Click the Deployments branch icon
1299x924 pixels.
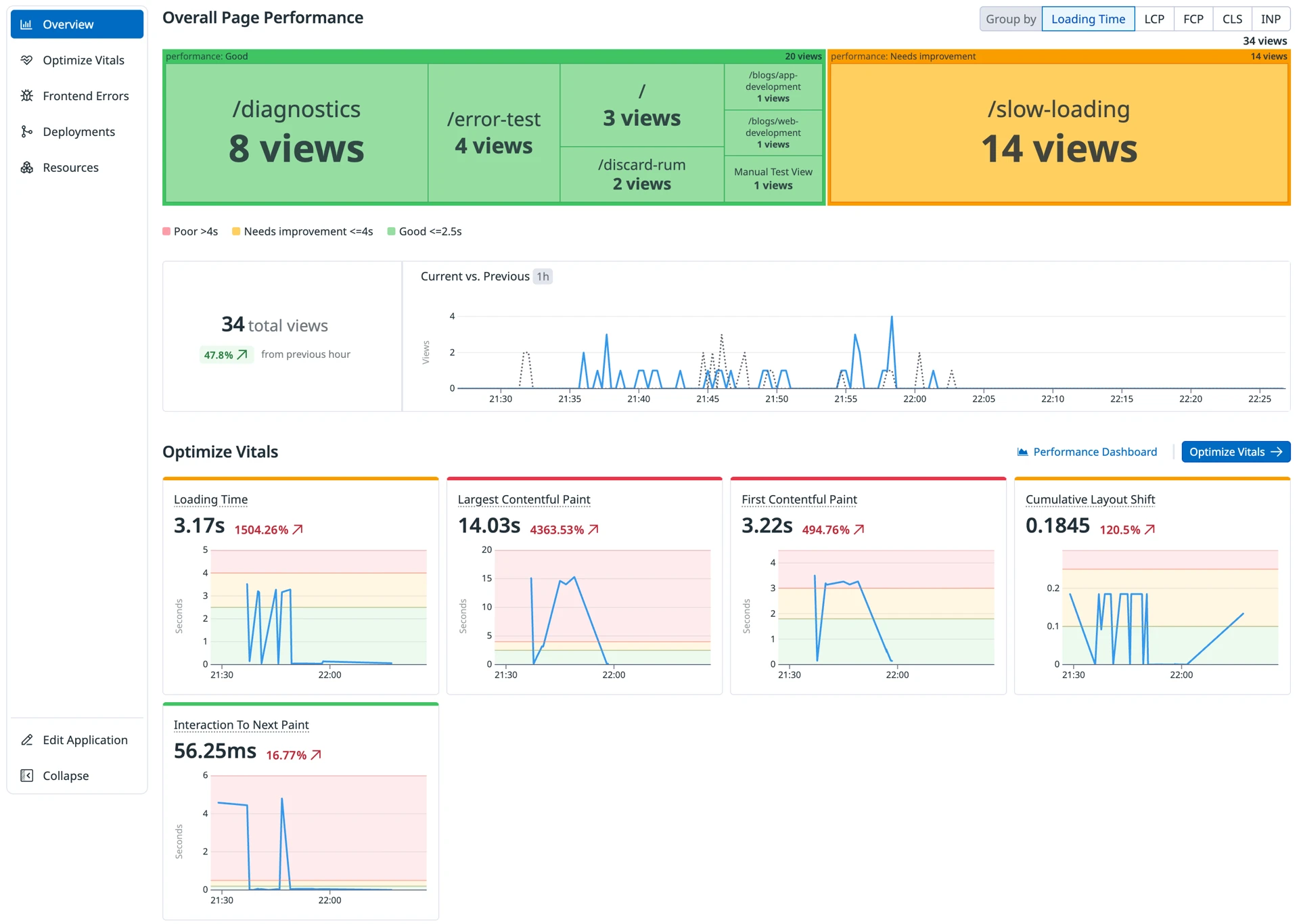tap(26, 132)
